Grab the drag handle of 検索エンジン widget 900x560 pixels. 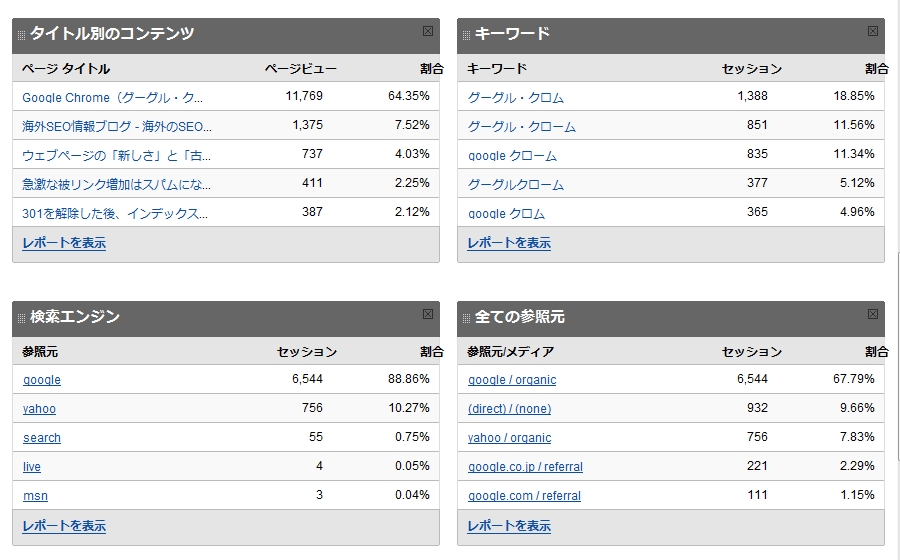(x=21, y=318)
